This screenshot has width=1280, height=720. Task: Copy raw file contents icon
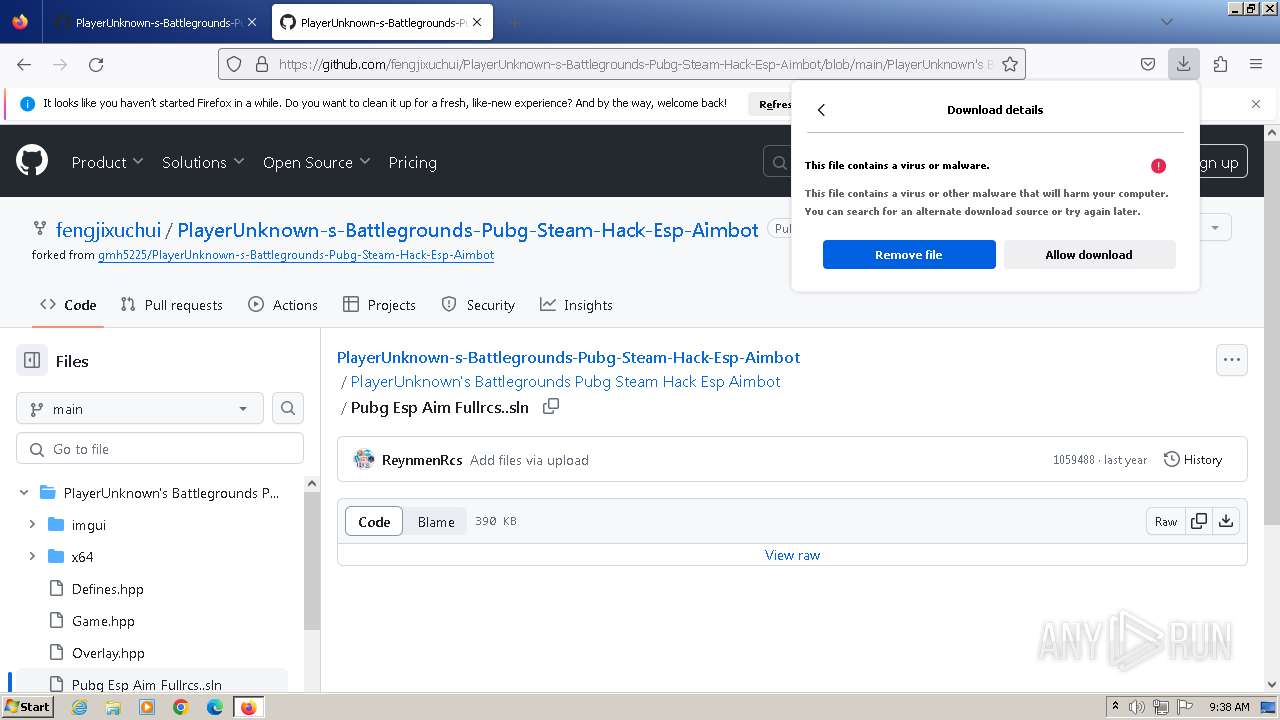[1198, 521]
